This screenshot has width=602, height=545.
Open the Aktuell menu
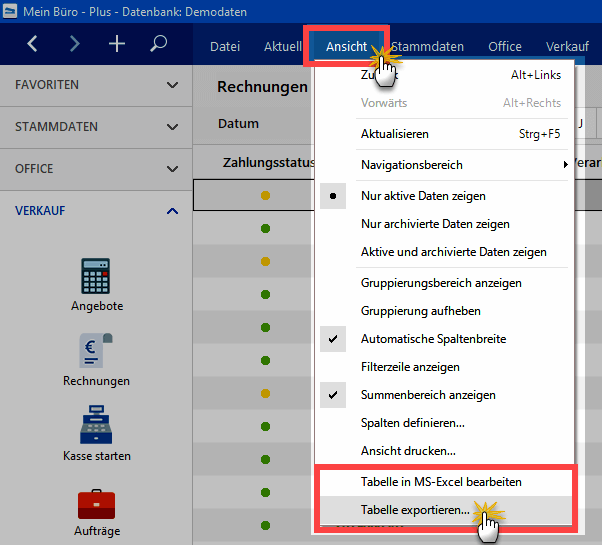pos(283,46)
